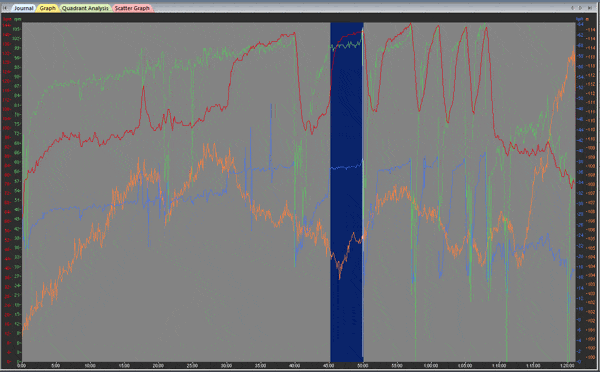The width and height of the screenshot is (600, 372).
Task: Switch to the Graph tab
Action: [x=47, y=8]
